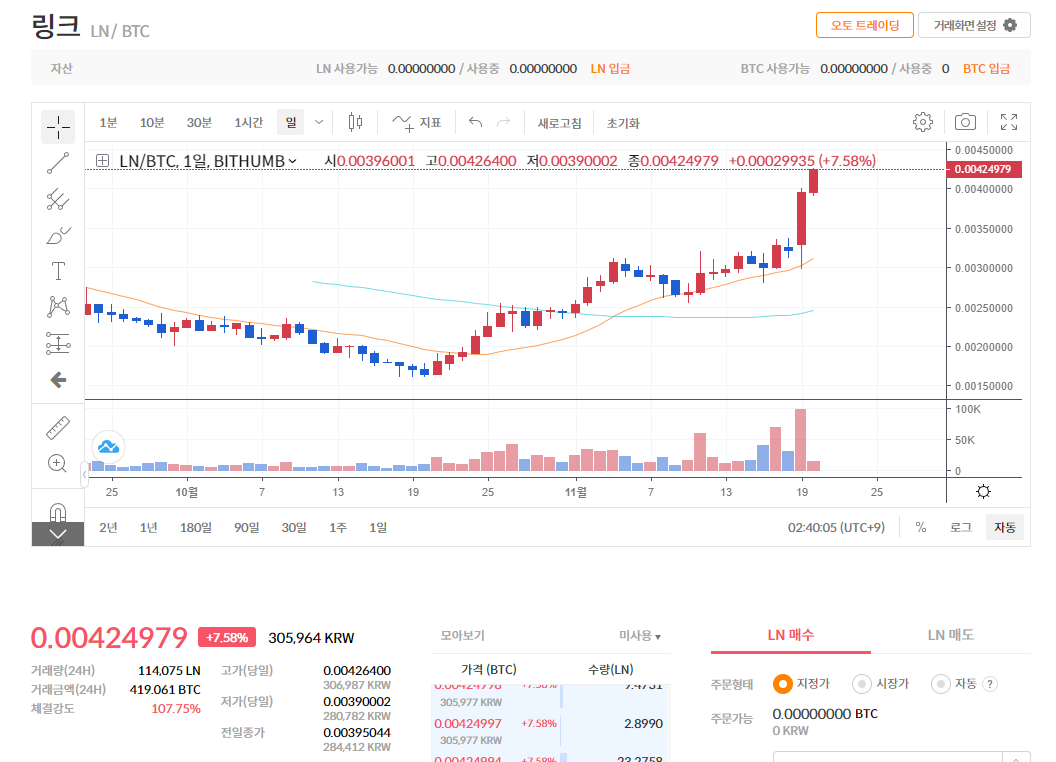Viewport: 1056px width, 762px height.
Task: Switch to the LN 매도 tab
Action: [950, 635]
